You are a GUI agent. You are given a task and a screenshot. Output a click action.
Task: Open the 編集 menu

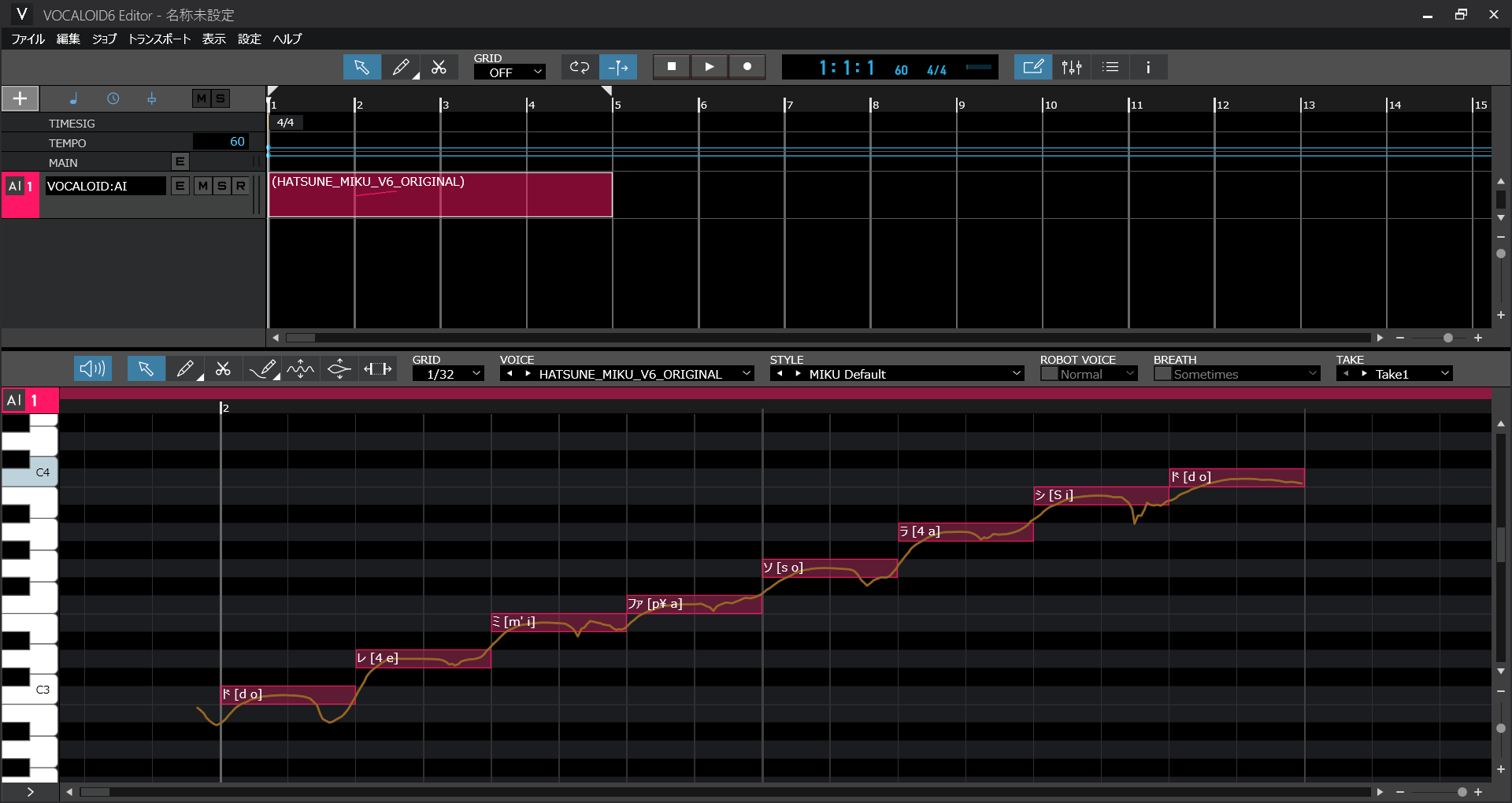point(69,39)
